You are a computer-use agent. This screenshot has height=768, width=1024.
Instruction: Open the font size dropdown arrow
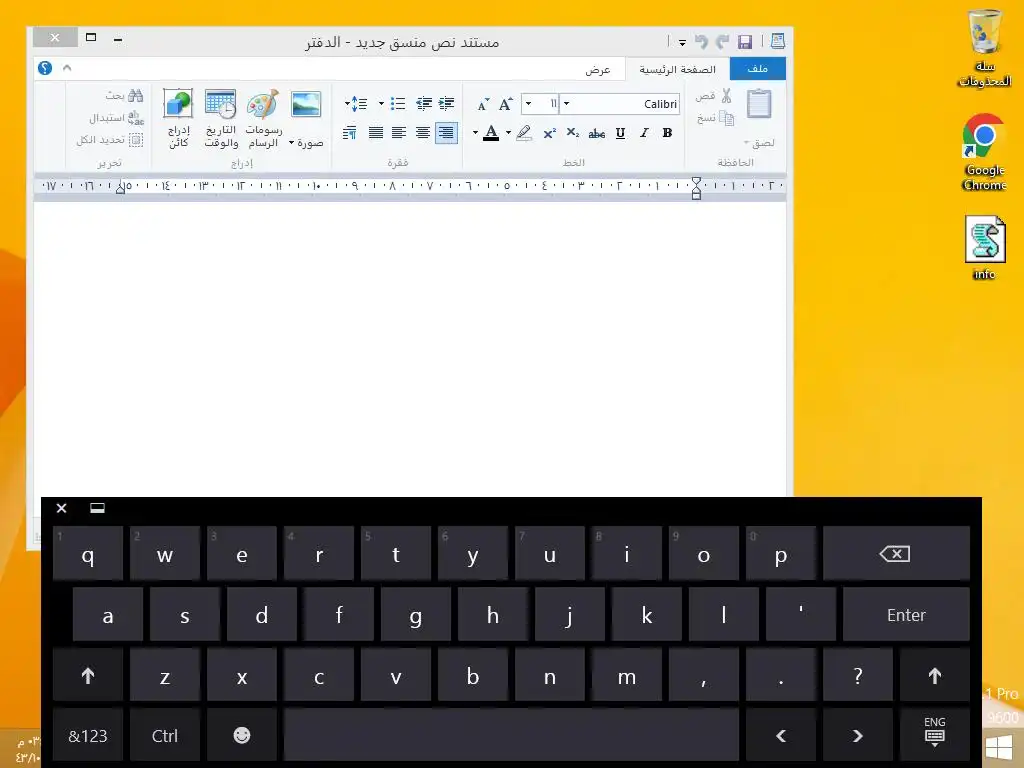point(528,104)
